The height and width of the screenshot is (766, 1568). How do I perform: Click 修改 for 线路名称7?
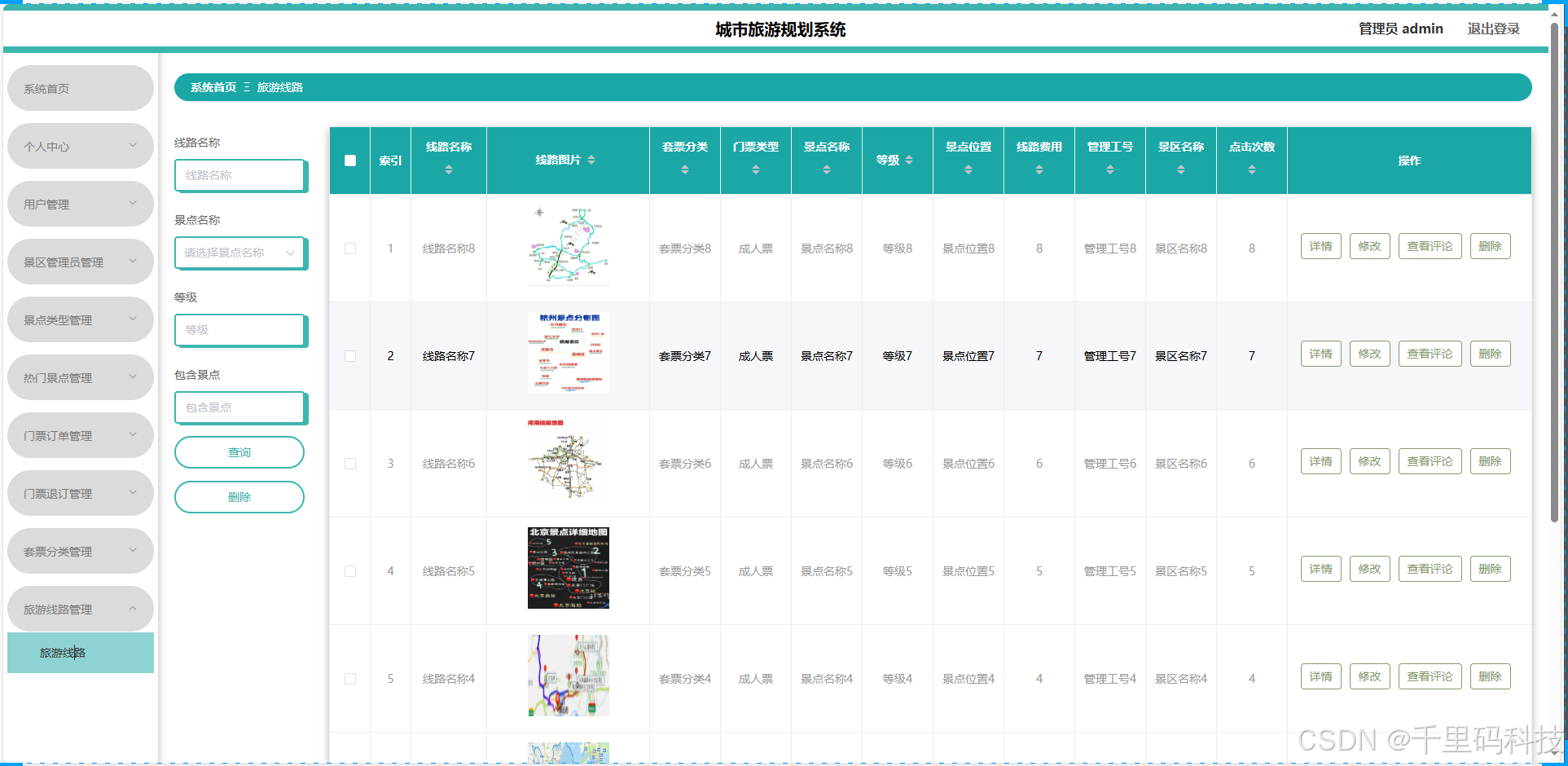coord(1369,354)
